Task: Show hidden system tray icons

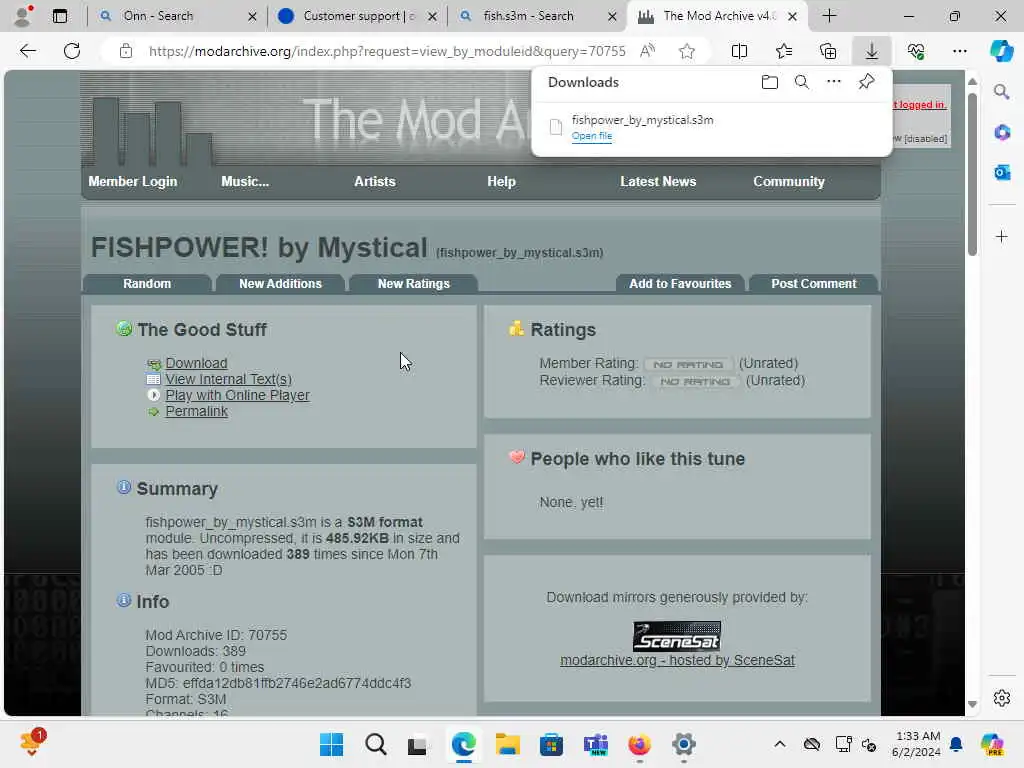Action: pyautogui.click(x=780, y=744)
